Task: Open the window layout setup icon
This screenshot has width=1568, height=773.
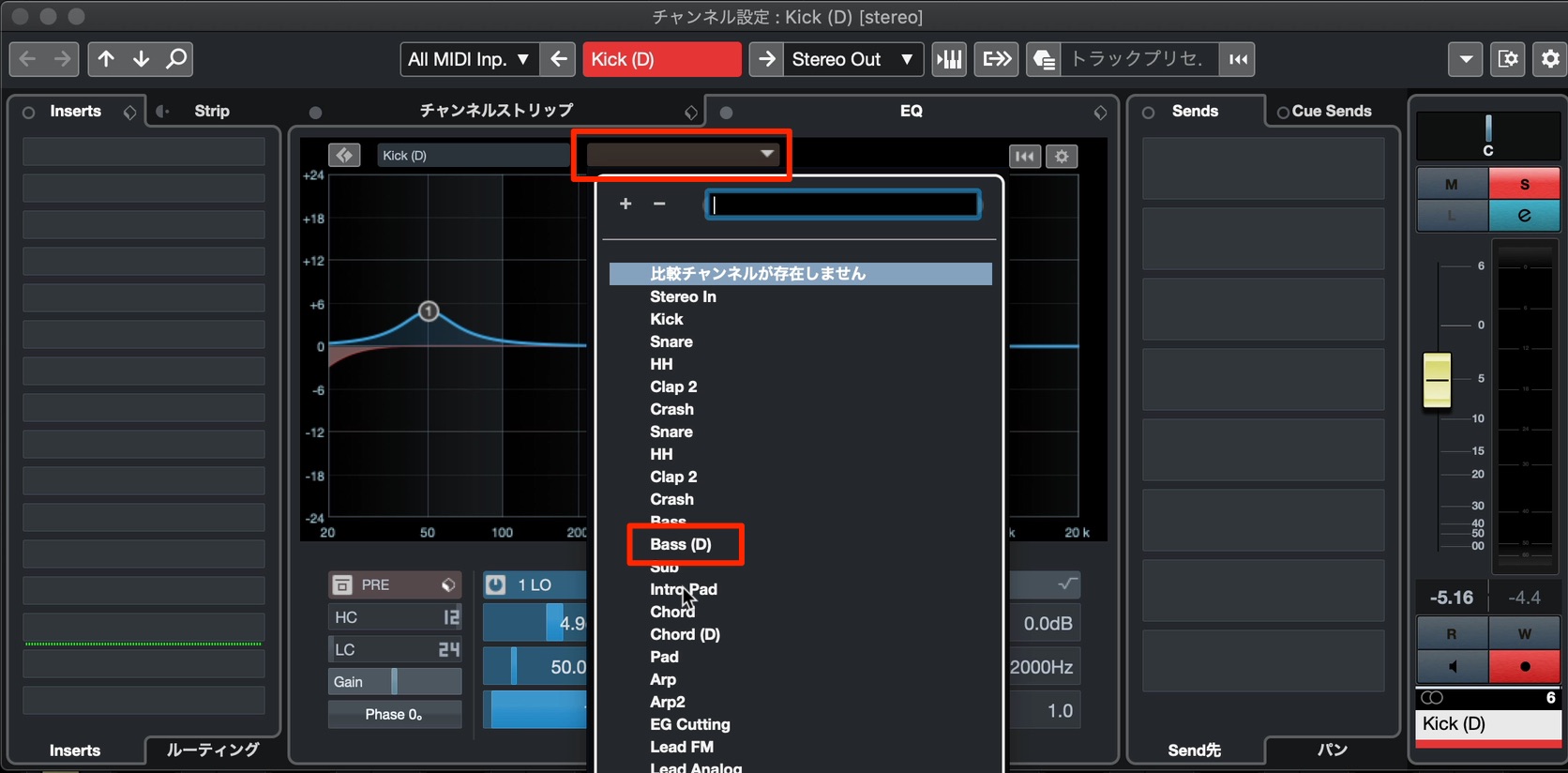Action: 1508,59
